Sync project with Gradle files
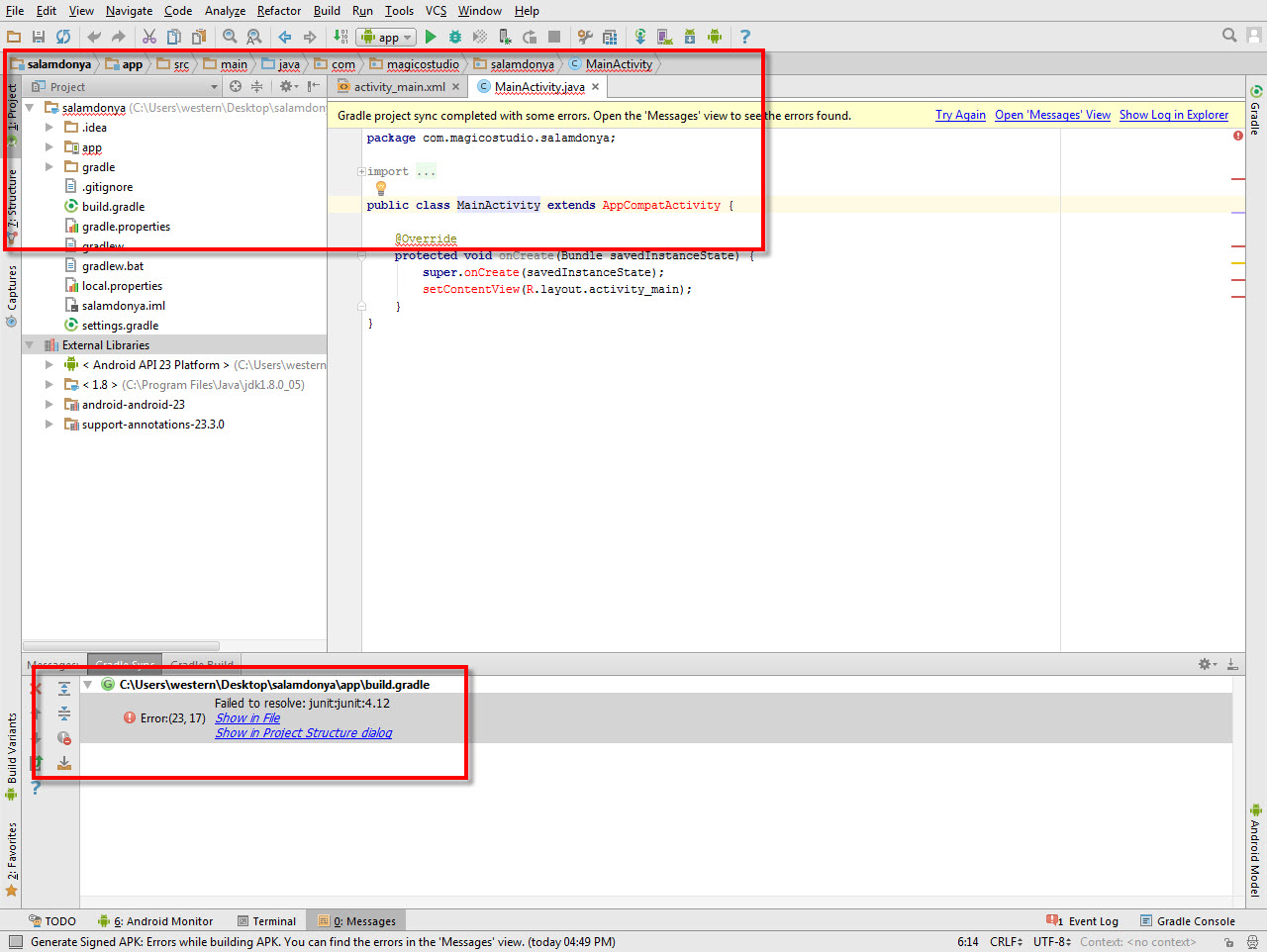 click(x=641, y=37)
